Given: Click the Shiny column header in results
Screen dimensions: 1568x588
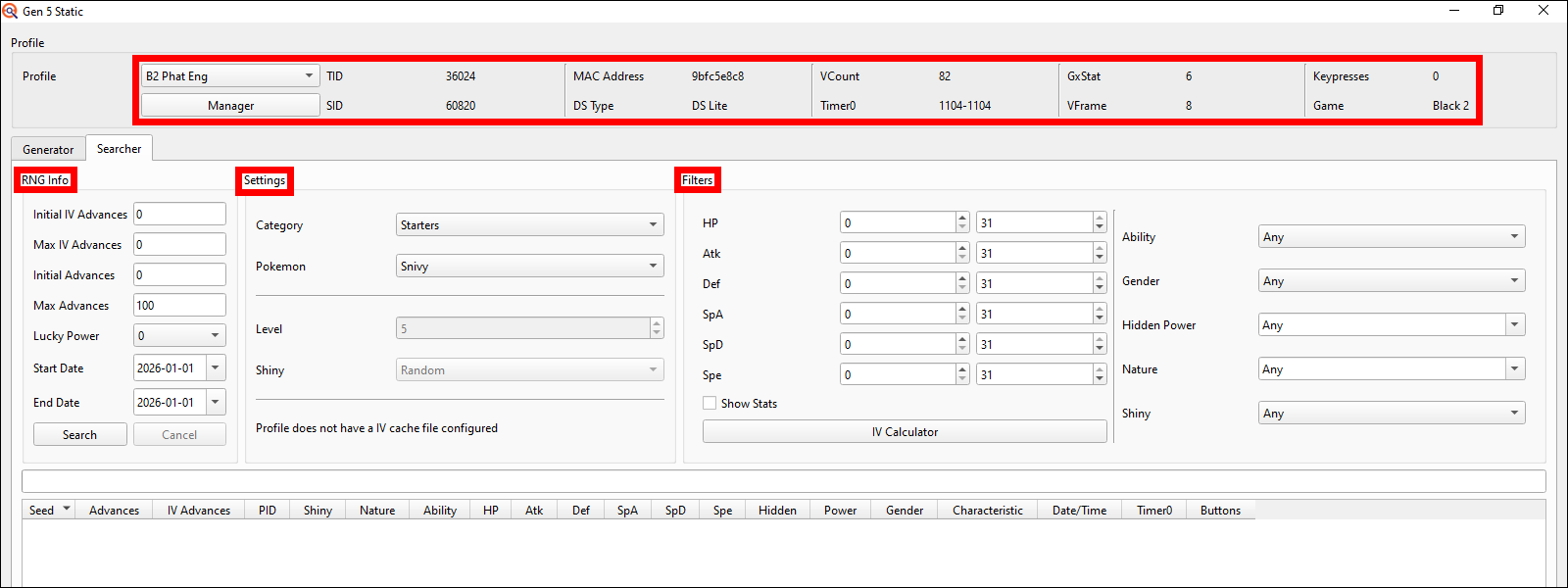Looking at the screenshot, I should [x=318, y=510].
